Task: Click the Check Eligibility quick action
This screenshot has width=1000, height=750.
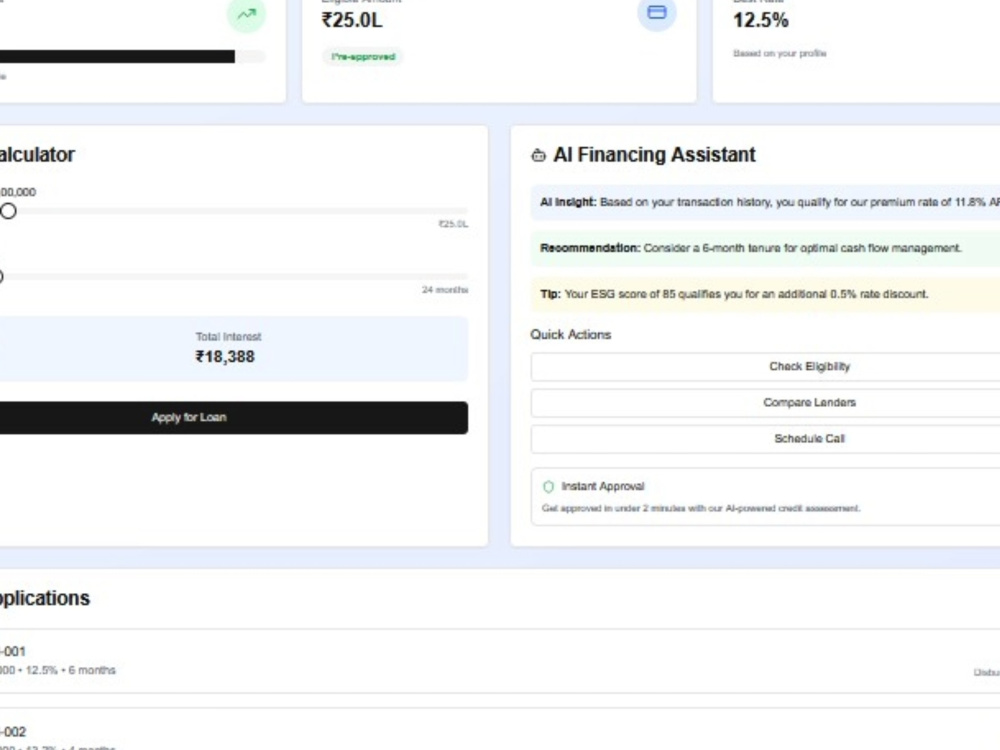Action: point(765,367)
